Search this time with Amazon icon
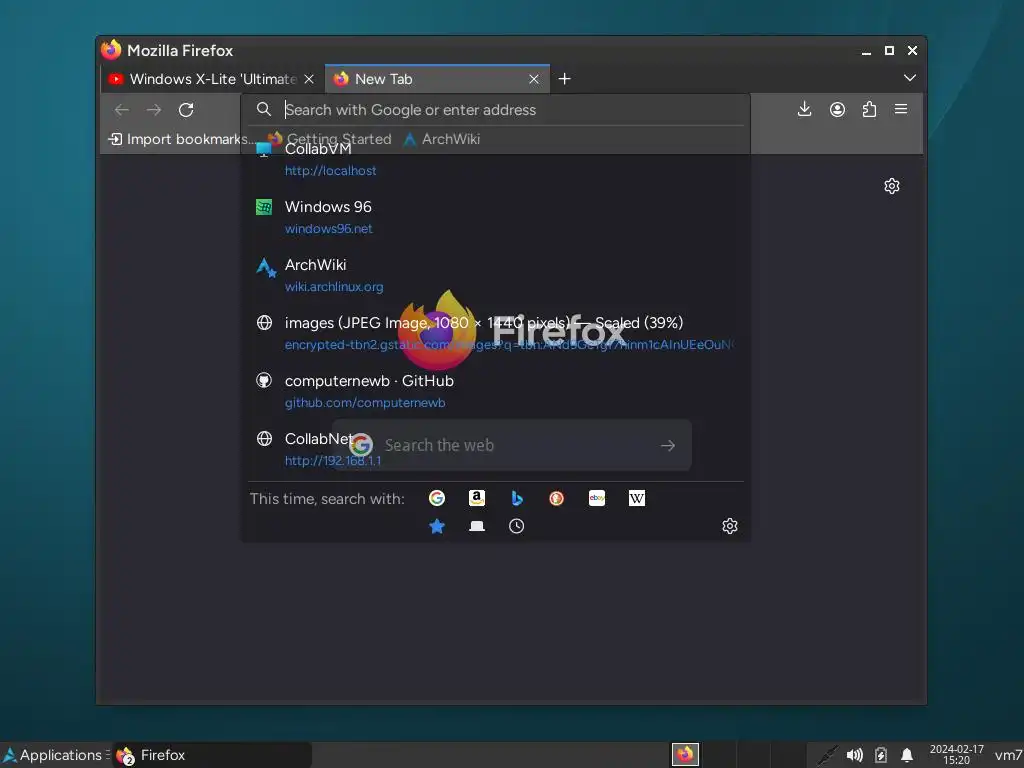The image size is (1024, 768). coord(477,498)
